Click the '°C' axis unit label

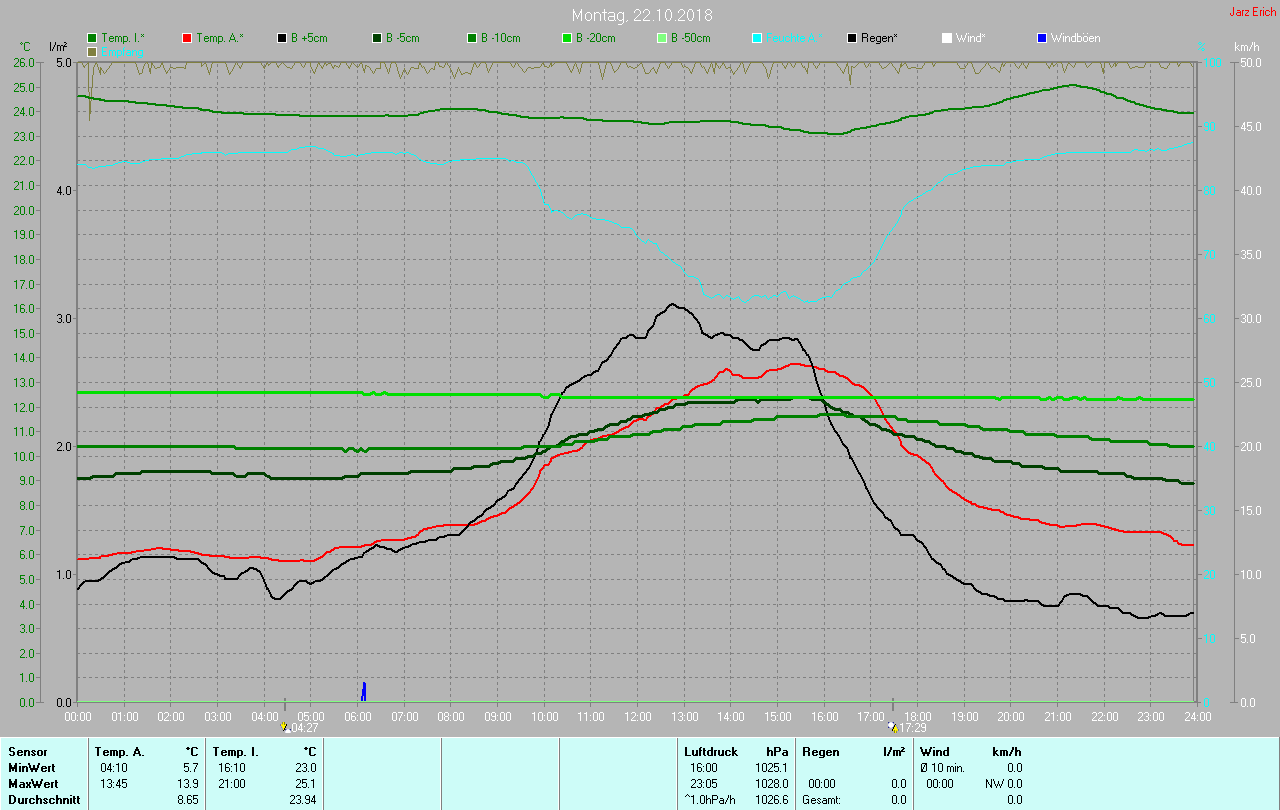point(26,47)
